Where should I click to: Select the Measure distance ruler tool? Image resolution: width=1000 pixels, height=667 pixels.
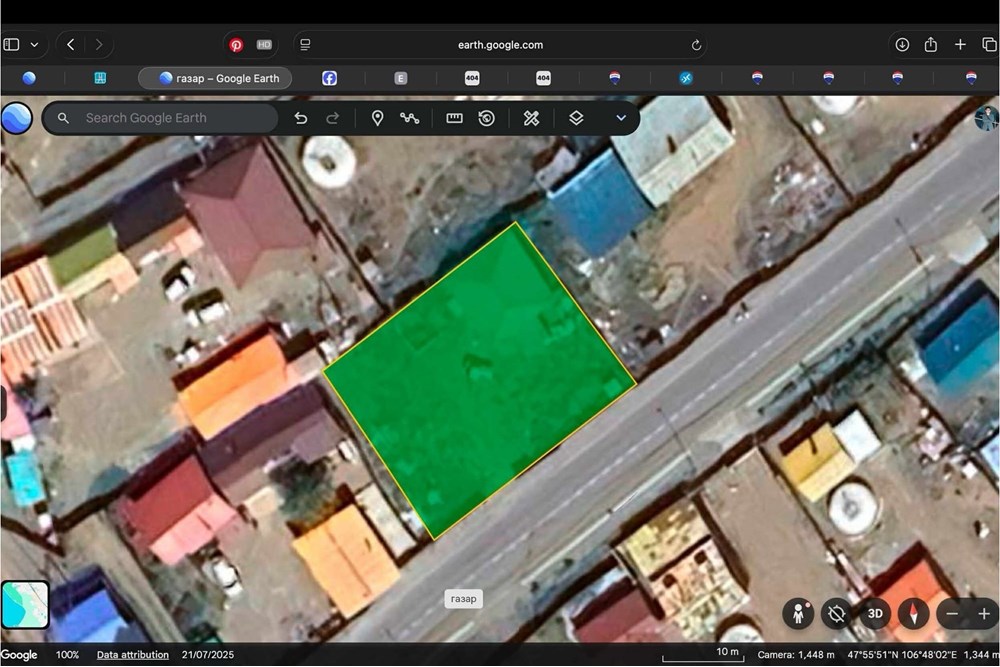point(454,118)
